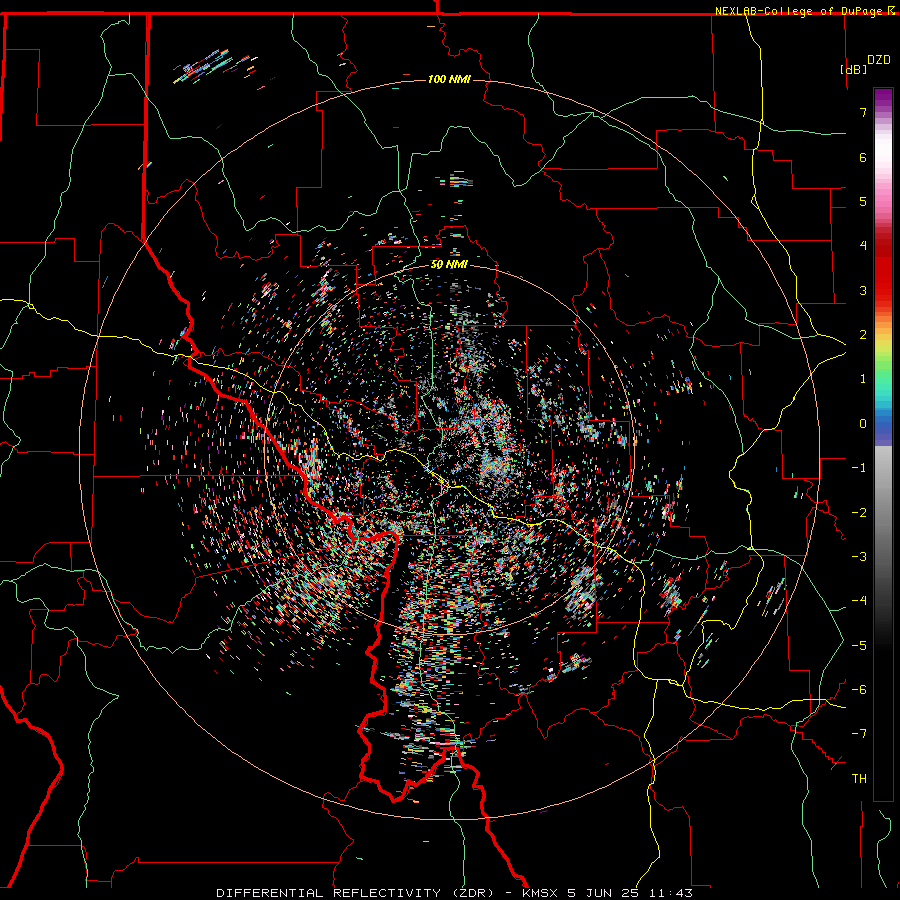The image size is (900, 900).
Task: Click the 2 value on the scale
Action: coord(863,335)
